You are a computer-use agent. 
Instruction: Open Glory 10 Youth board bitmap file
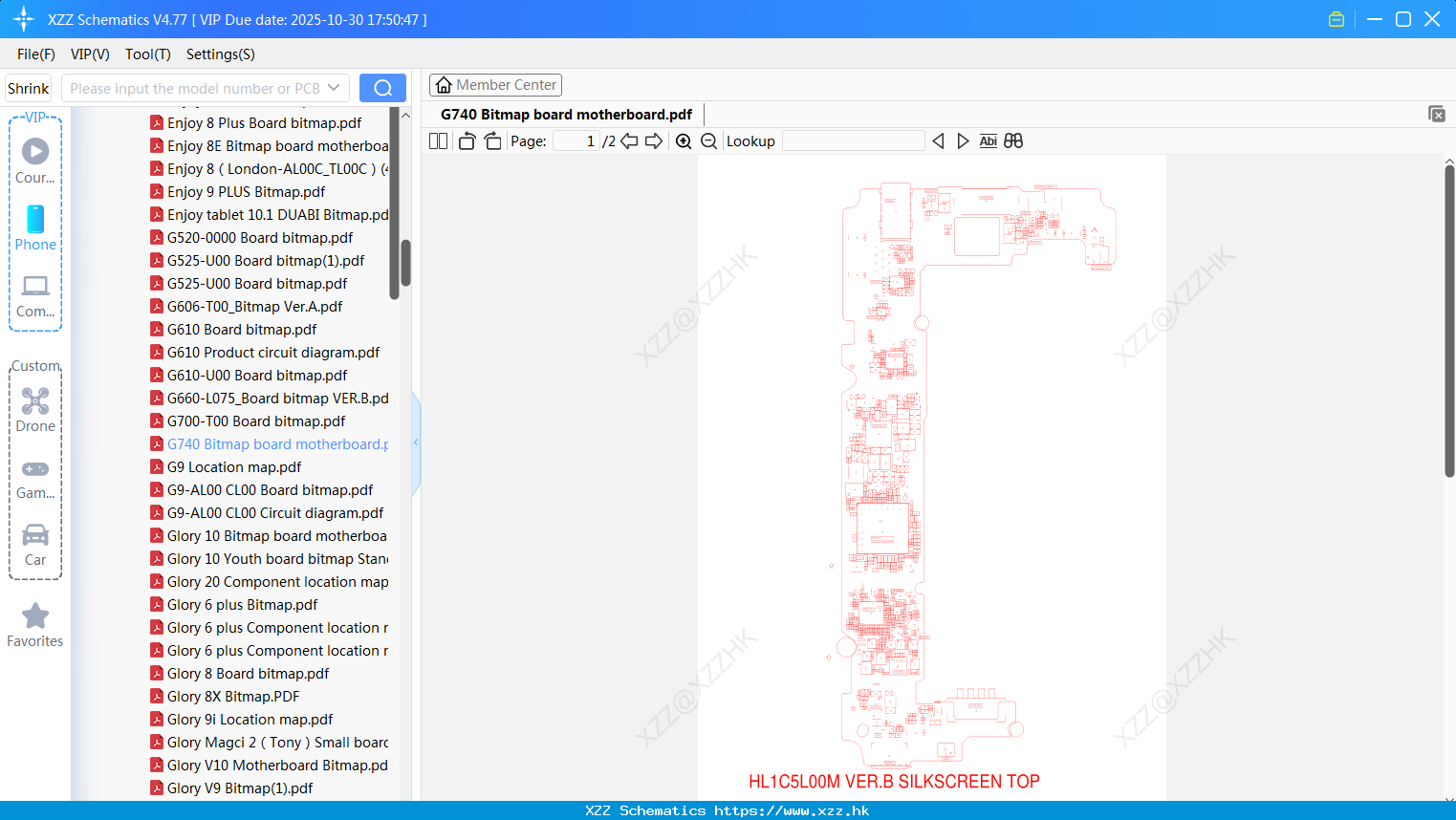coord(270,559)
